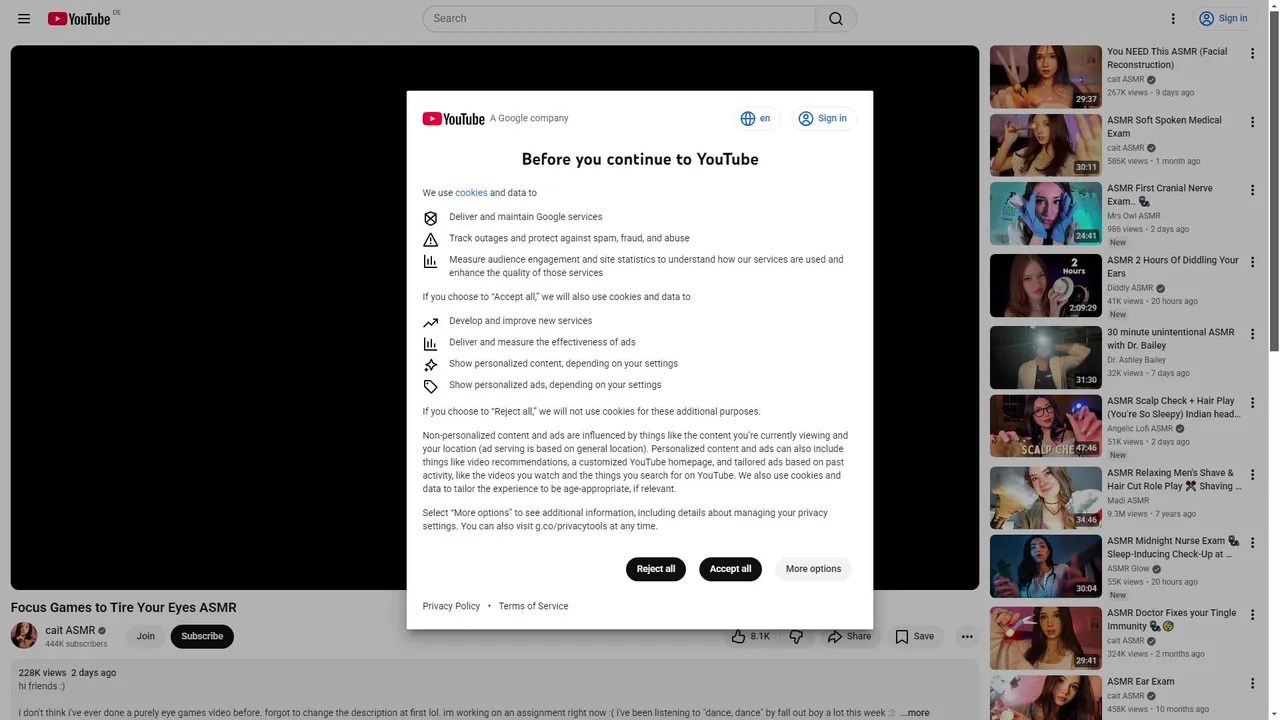Open Angelic Lofi ASMR channel name
The image size is (1280, 720).
1140,429
